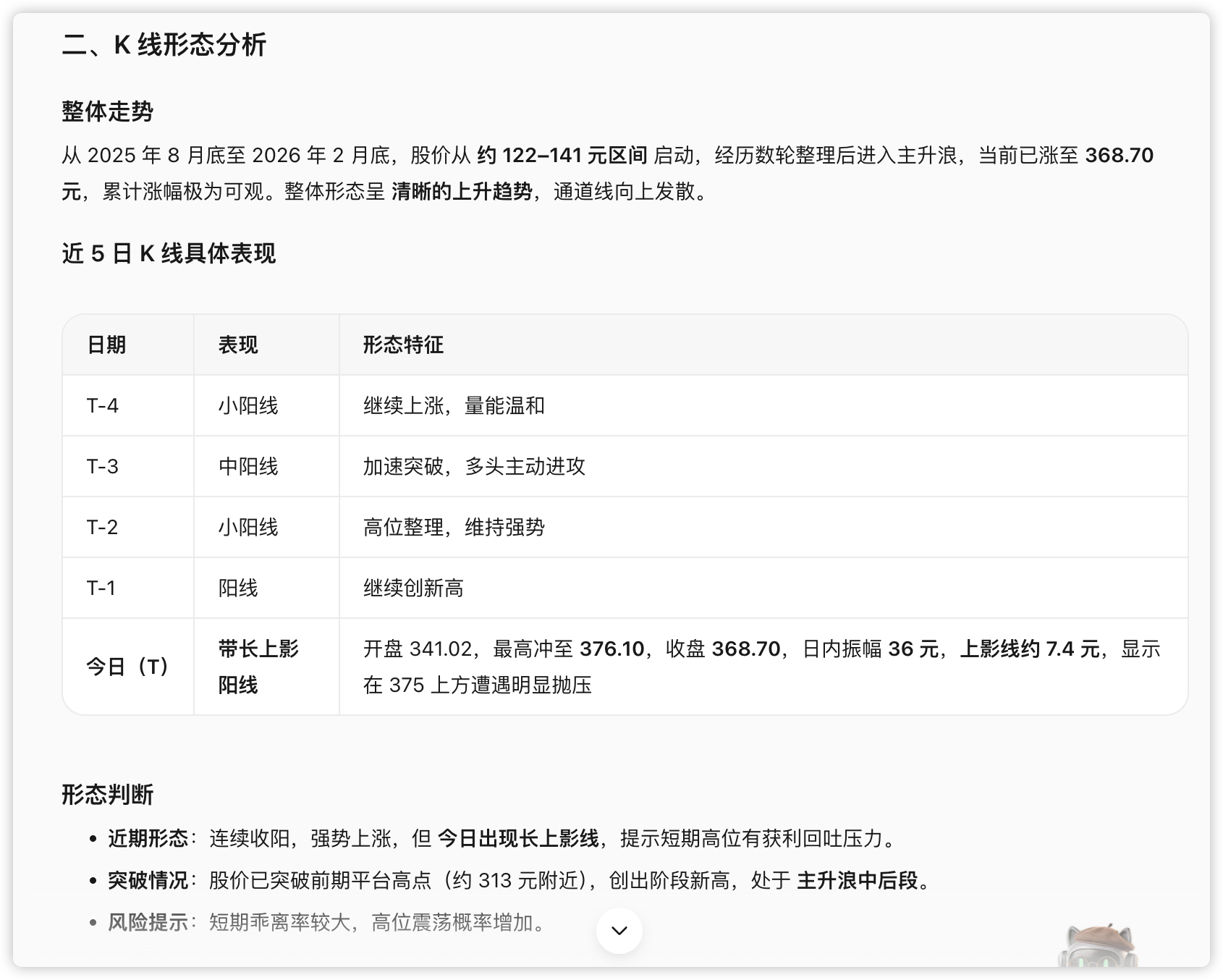1223x980 pixels.
Task: Click "小阳线" in the T-2 row
Action: pos(248,527)
